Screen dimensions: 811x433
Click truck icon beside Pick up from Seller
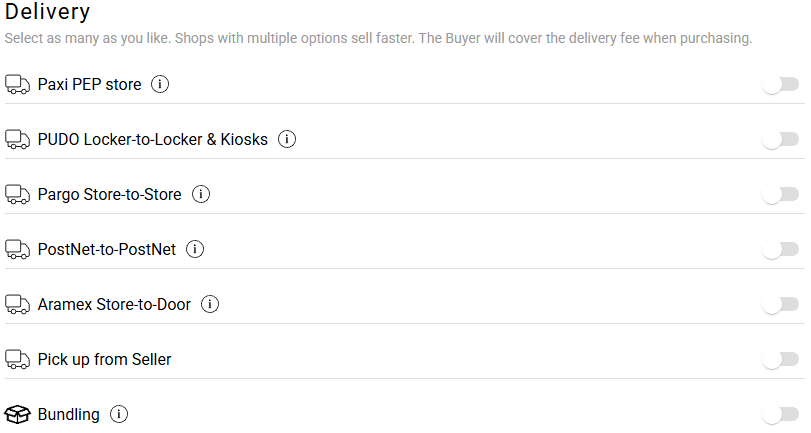click(18, 360)
